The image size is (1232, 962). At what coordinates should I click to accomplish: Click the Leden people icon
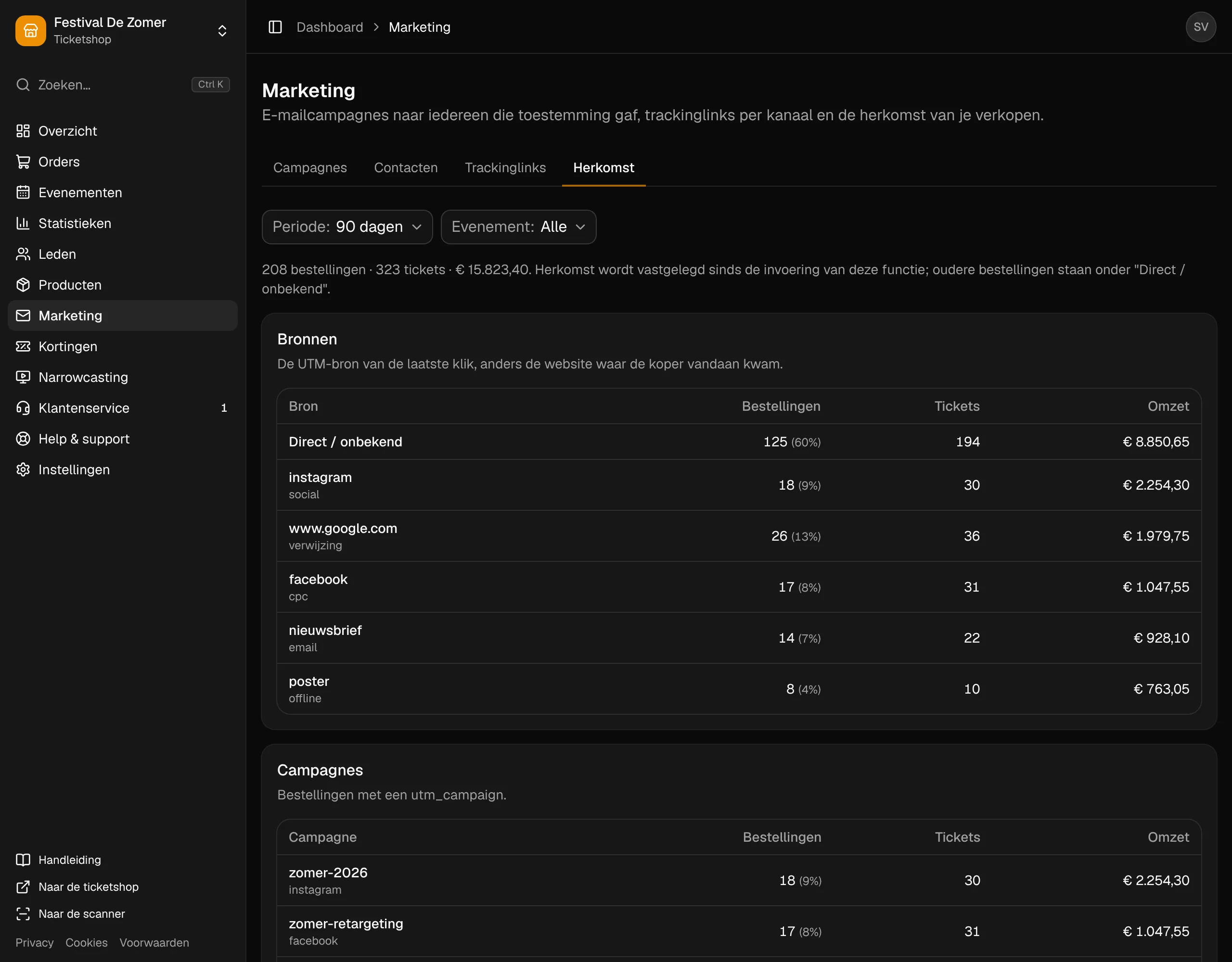(x=23, y=254)
